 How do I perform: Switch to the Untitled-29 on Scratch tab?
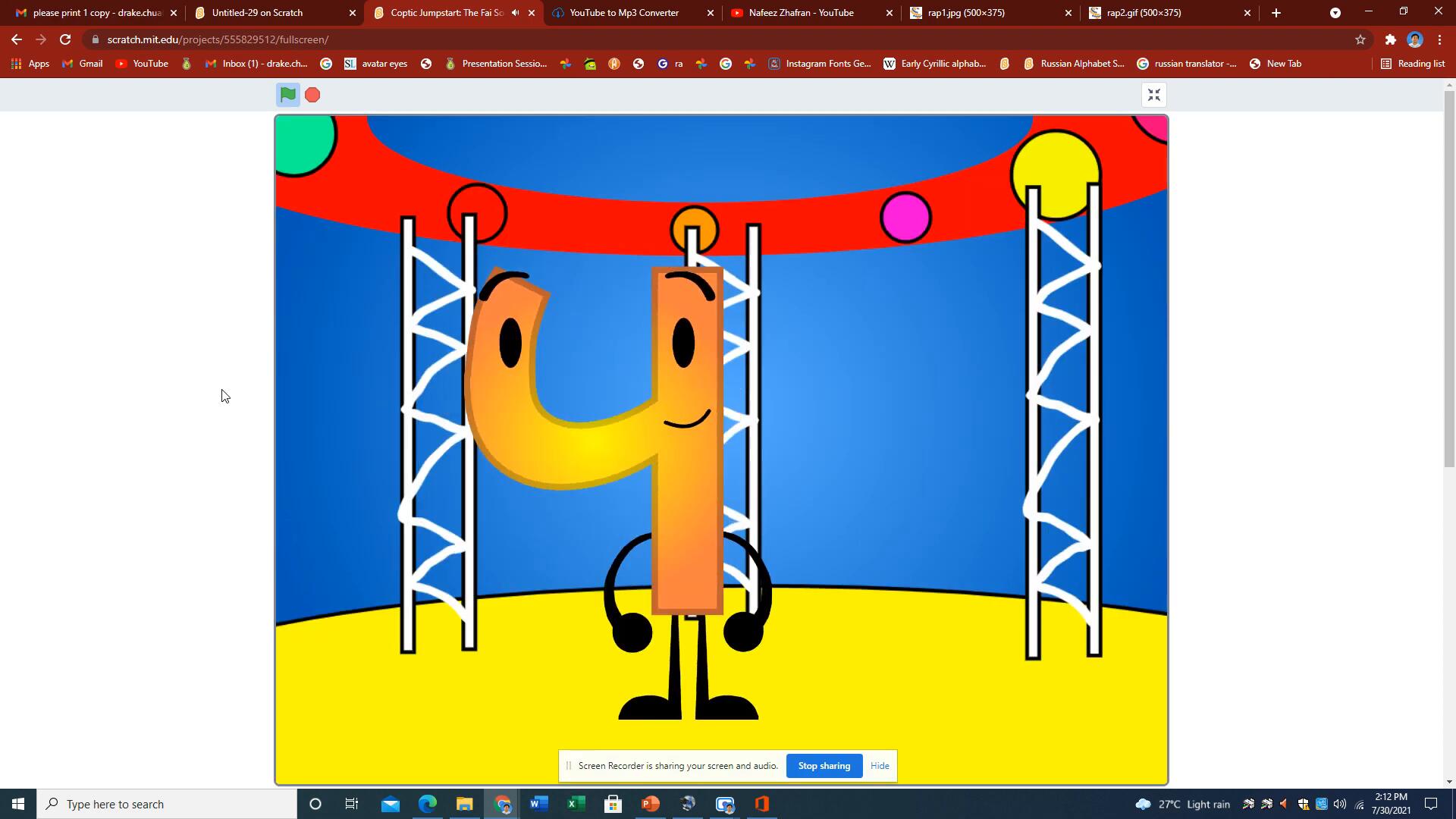(258, 13)
